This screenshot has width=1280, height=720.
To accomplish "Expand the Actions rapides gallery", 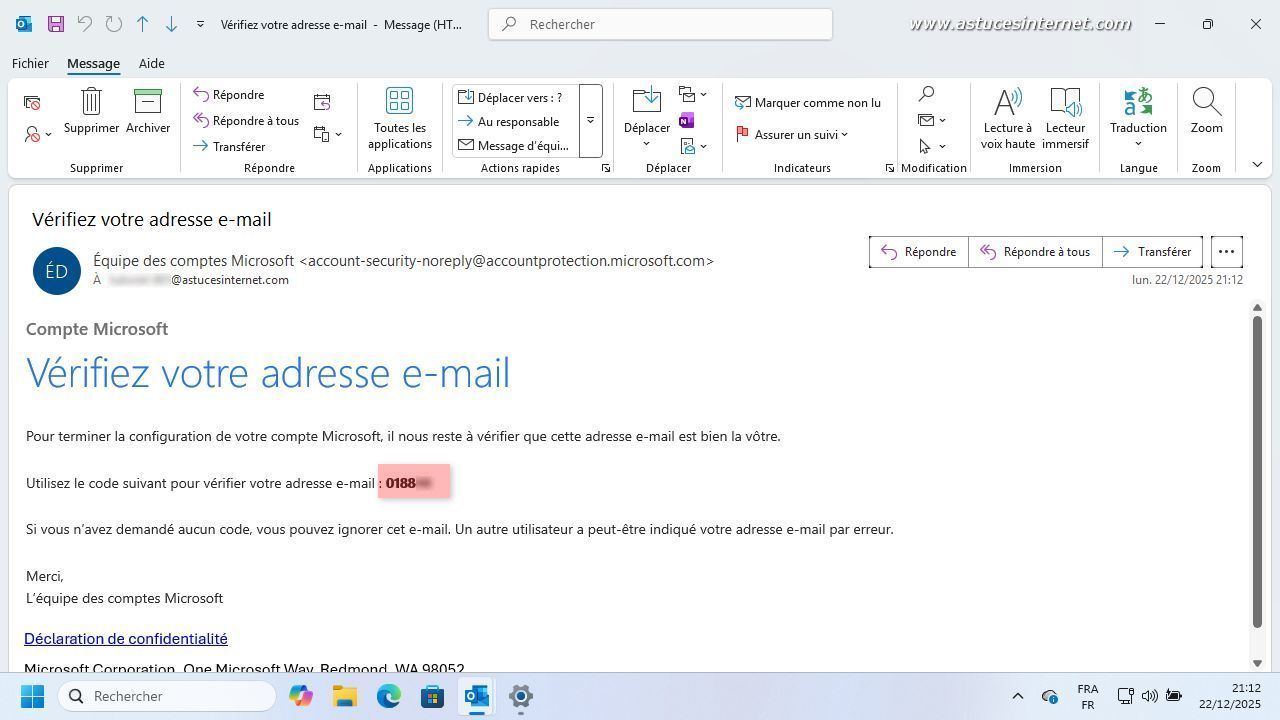I will (590, 121).
